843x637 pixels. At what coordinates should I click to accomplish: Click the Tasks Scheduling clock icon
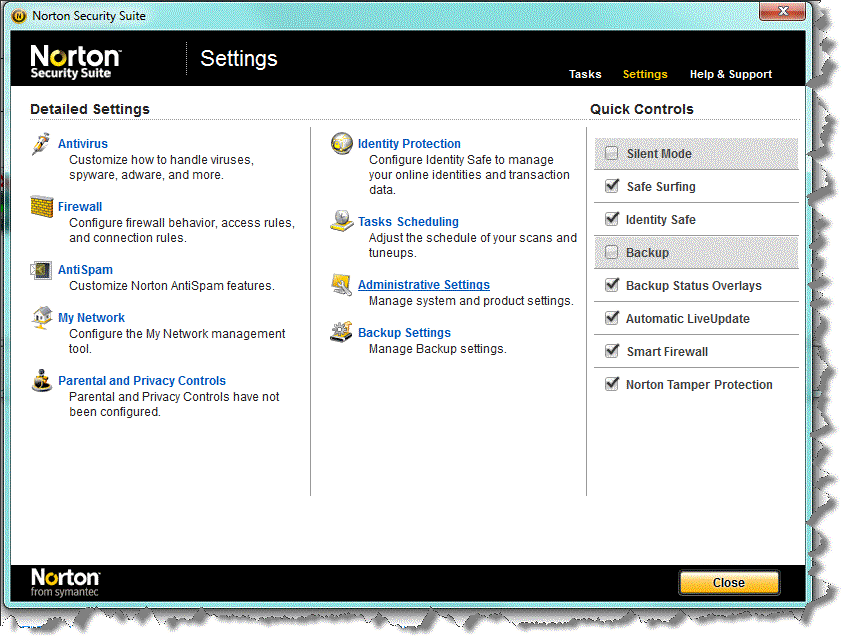click(341, 221)
